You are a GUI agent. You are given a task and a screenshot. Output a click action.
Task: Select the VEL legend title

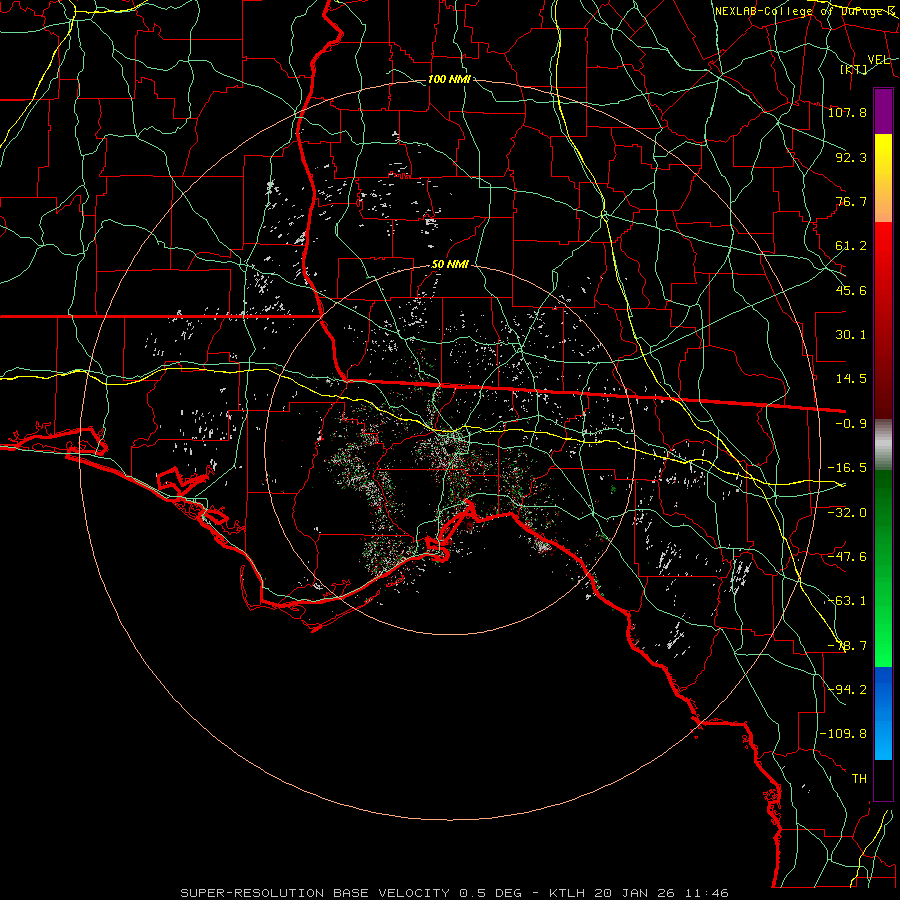coord(879,60)
